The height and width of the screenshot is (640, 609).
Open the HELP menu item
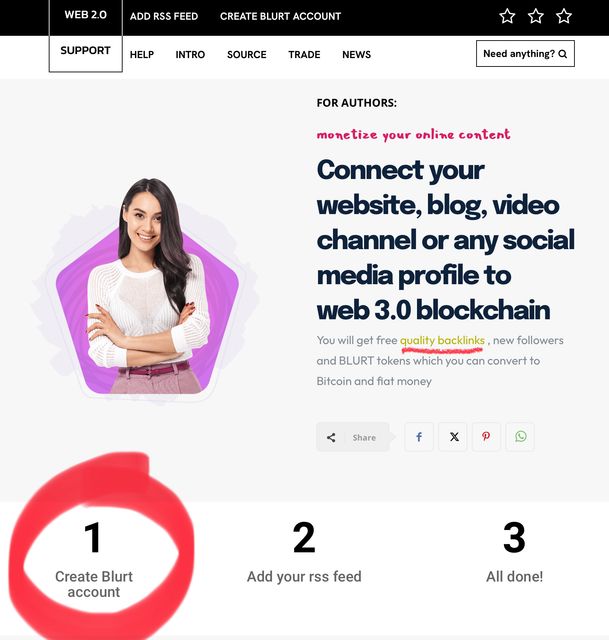click(x=142, y=54)
